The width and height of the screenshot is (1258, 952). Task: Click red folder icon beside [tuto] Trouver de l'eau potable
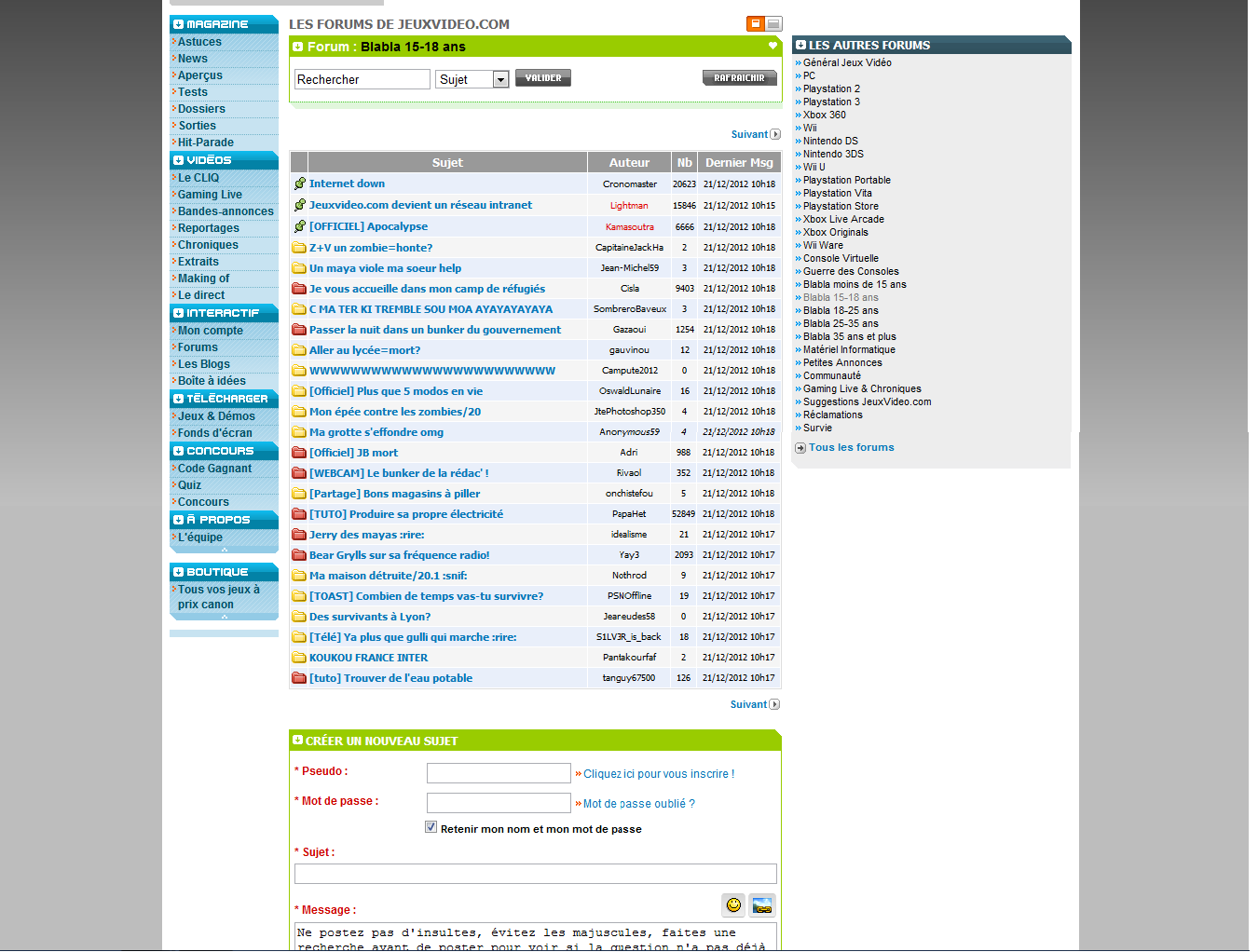click(299, 678)
